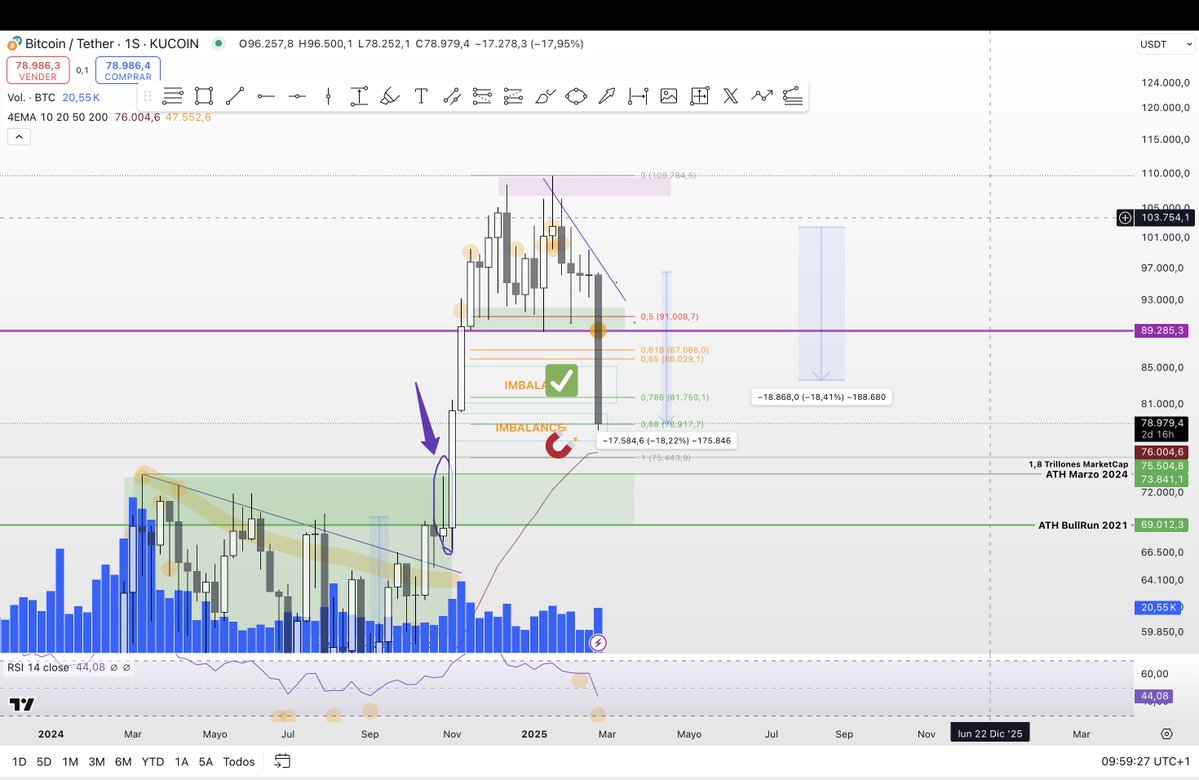Select the horizontal line tool
Viewport: 1199px width, 780px height.
(297, 96)
